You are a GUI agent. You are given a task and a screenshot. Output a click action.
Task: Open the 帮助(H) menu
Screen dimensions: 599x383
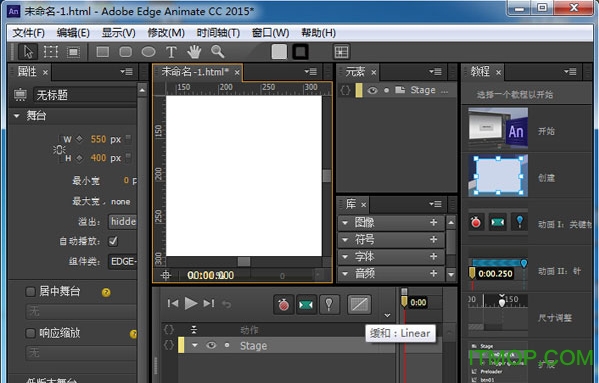click(x=318, y=33)
